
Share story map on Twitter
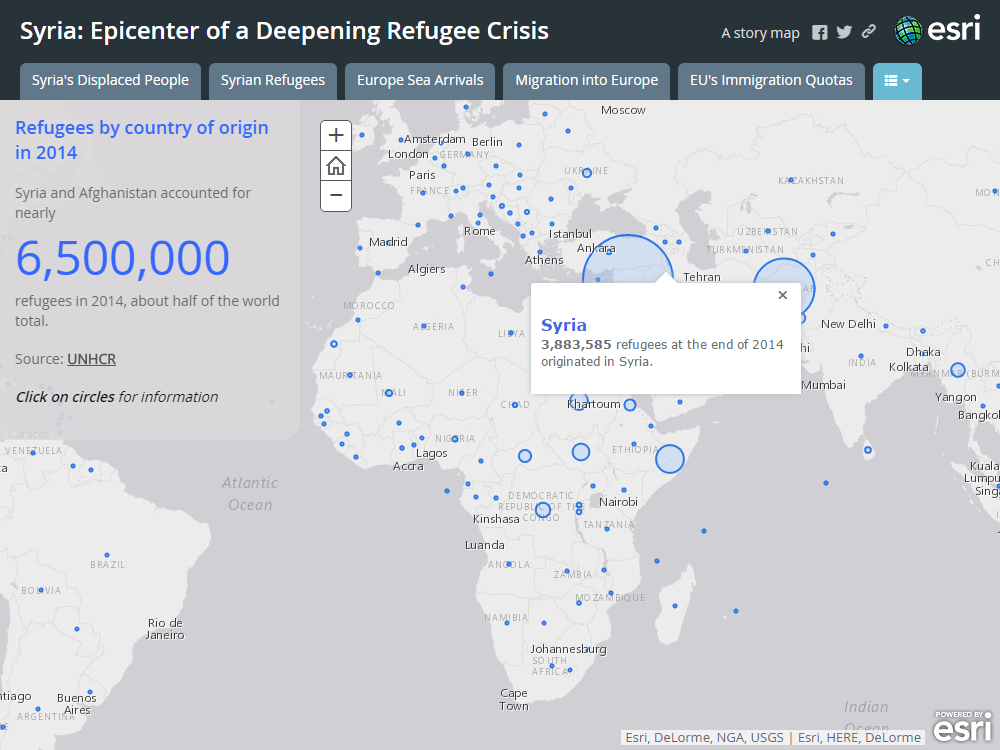[x=844, y=32]
